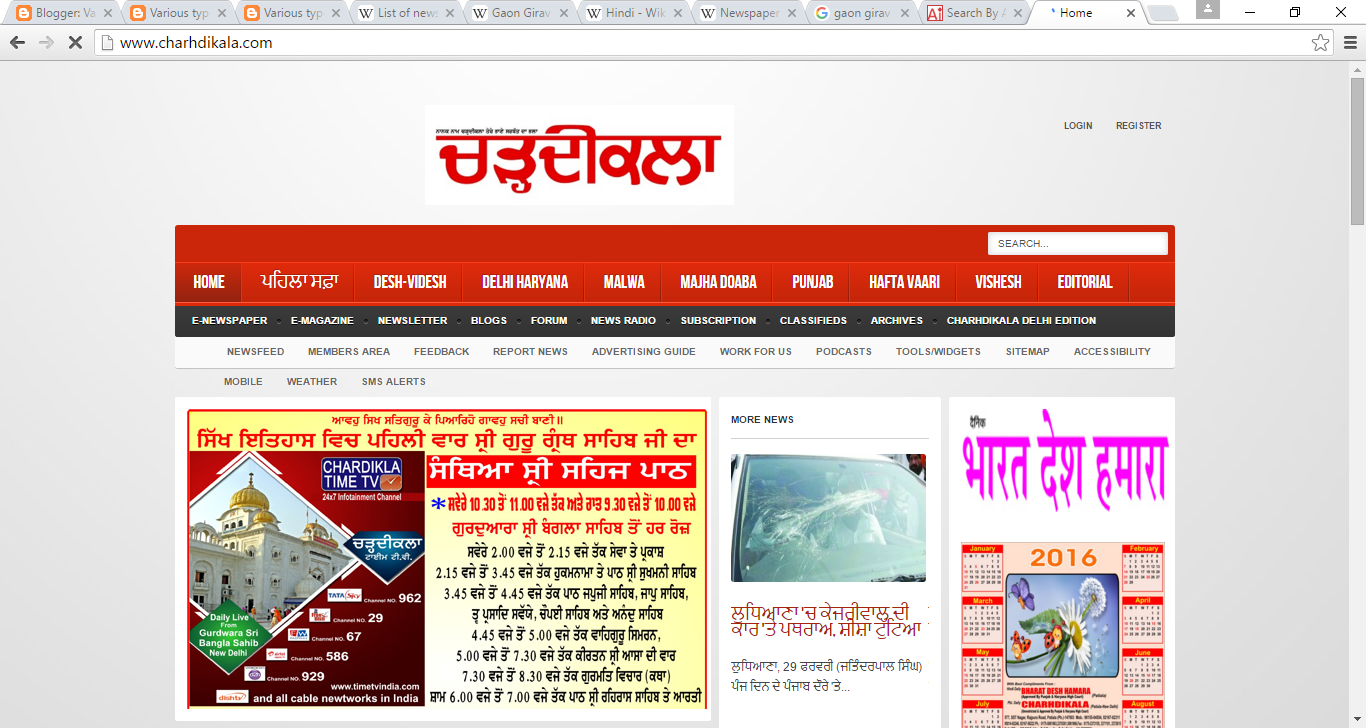Open the NEWSFEED link

[255, 352]
